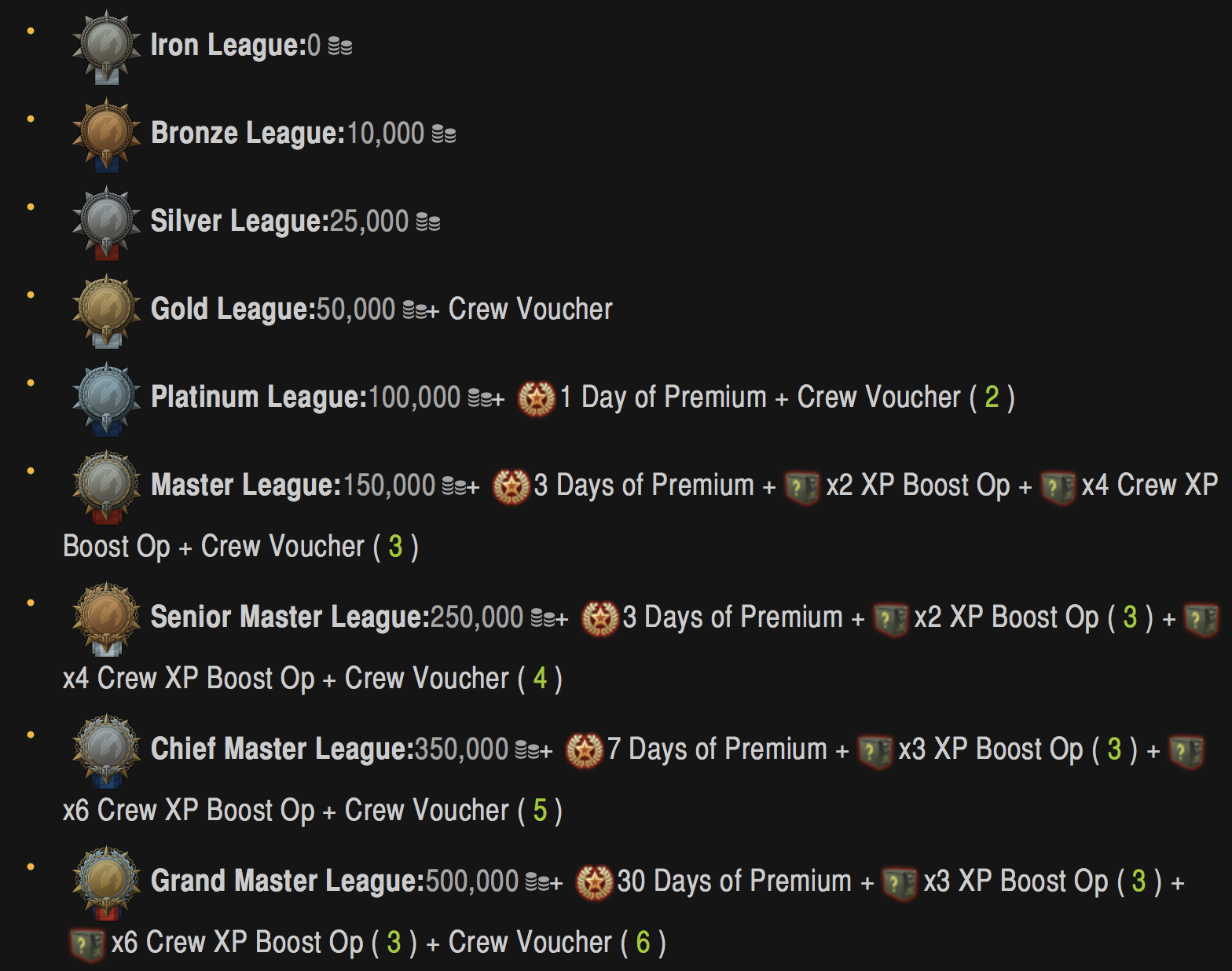Click the crate icon before Grand Master x3 XP Boost
The image size is (1232, 971).
click(x=900, y=883)
